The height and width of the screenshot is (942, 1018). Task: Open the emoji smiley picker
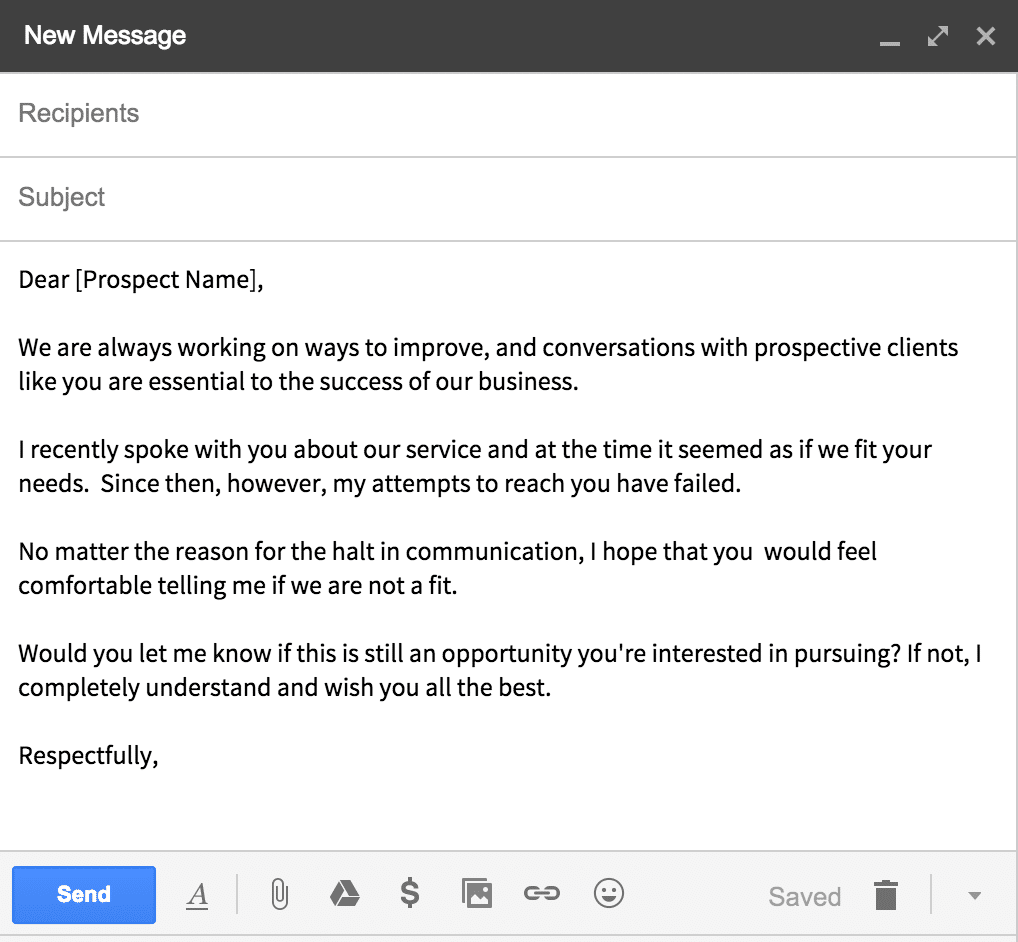click(x=609, y=893)
